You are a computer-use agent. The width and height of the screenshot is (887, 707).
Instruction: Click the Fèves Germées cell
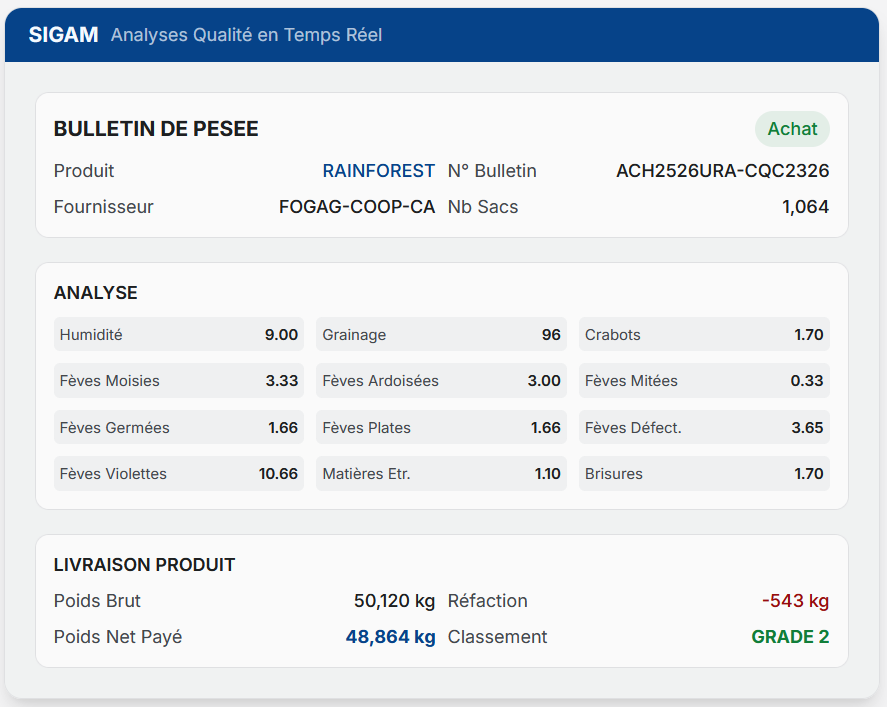178,428
